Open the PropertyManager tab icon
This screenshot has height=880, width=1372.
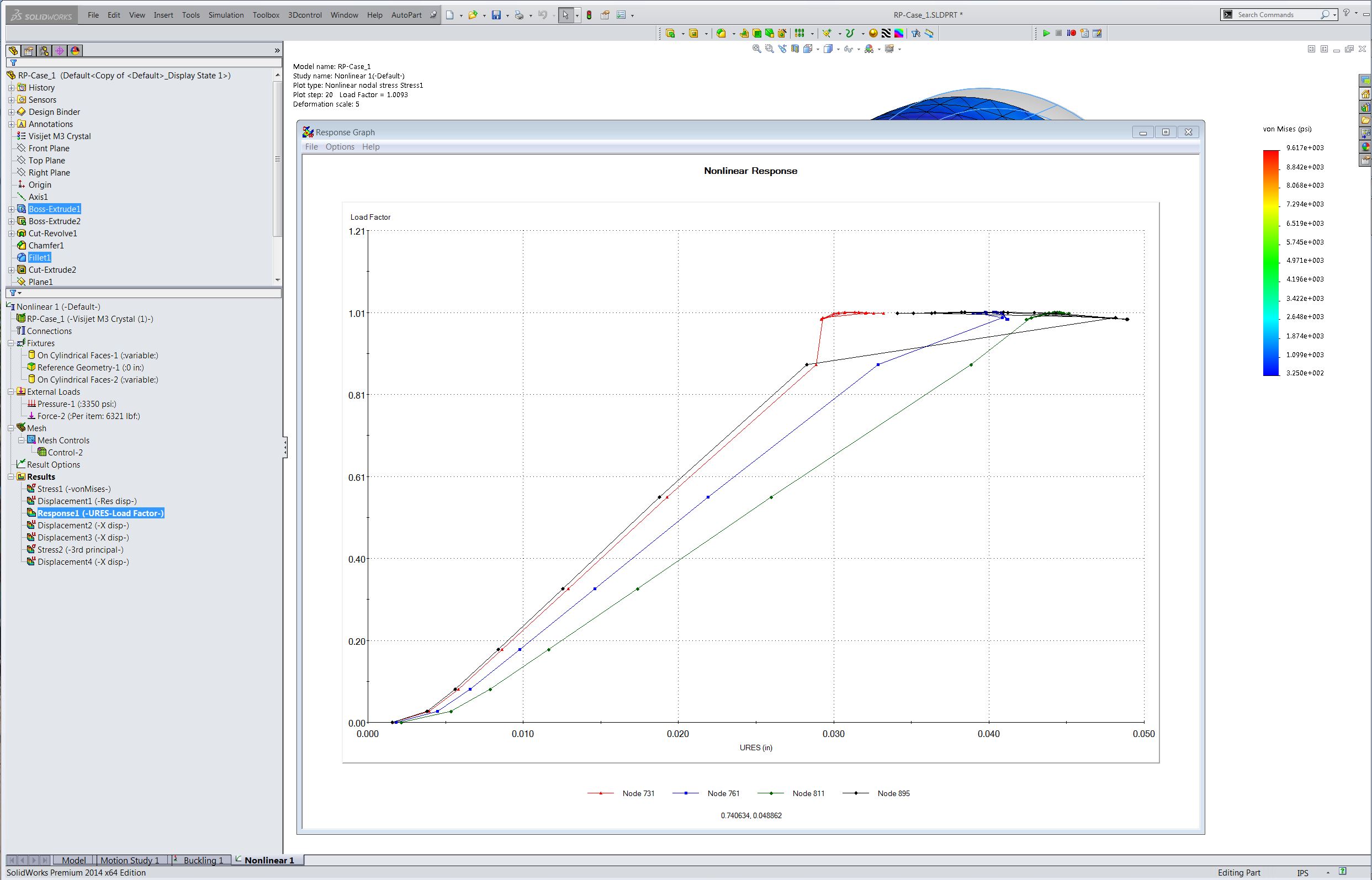click(x=29, y=51)
